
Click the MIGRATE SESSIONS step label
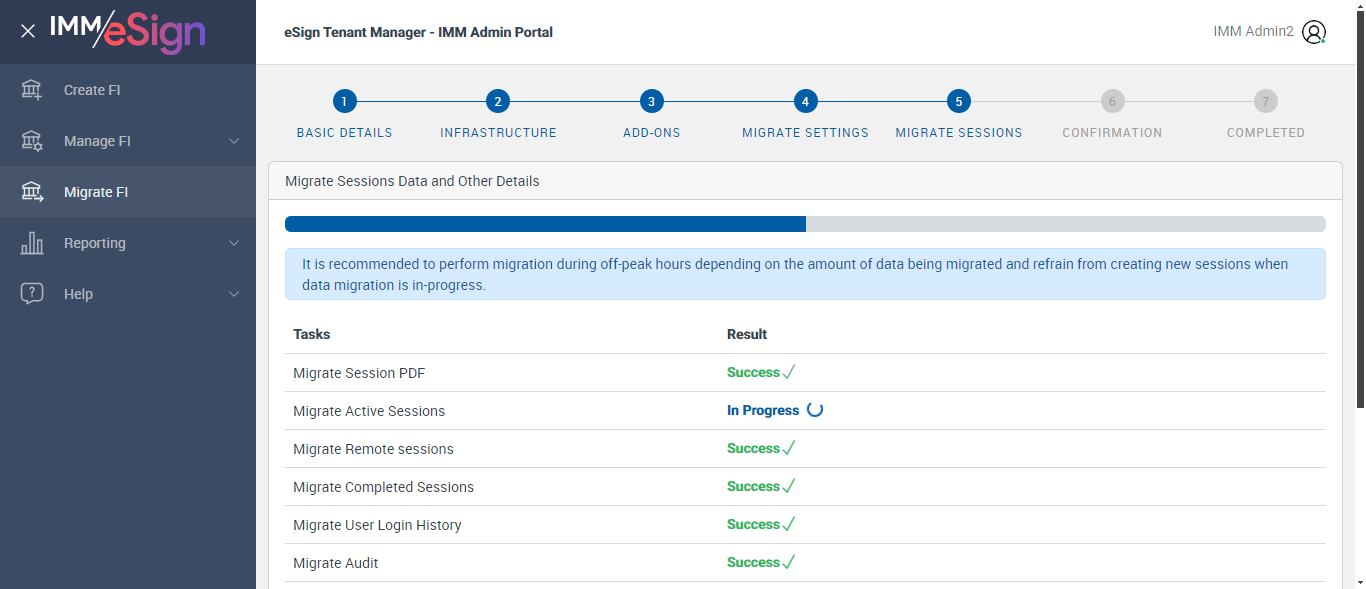coord(958,132)
